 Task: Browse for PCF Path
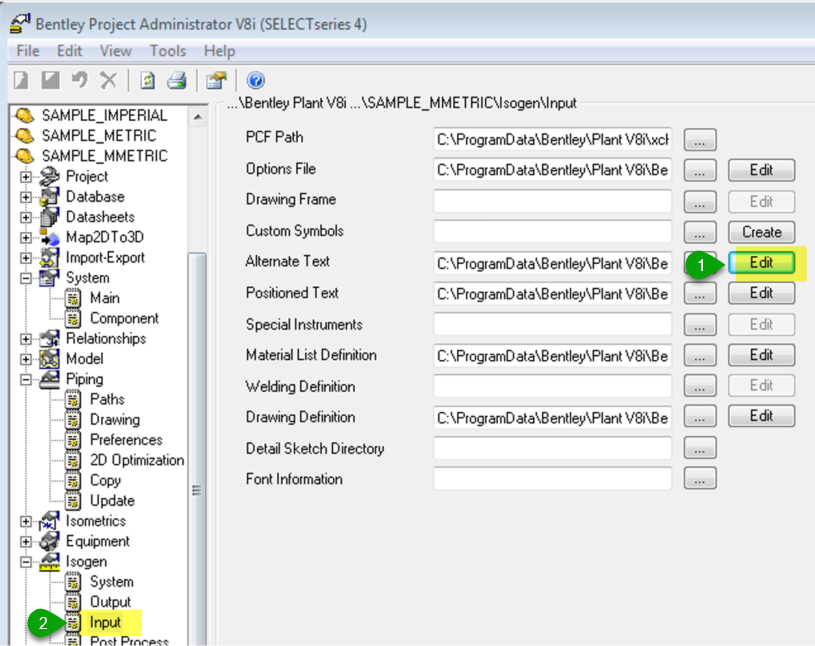(x=700, y=140)
